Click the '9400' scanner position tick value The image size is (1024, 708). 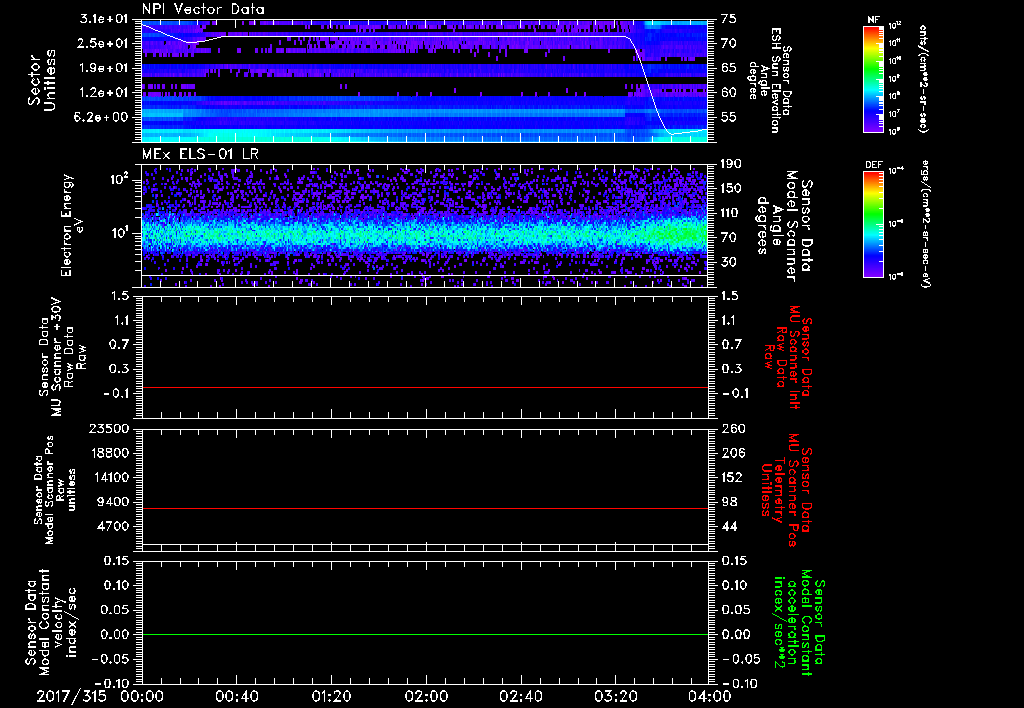tap(112, 502)
